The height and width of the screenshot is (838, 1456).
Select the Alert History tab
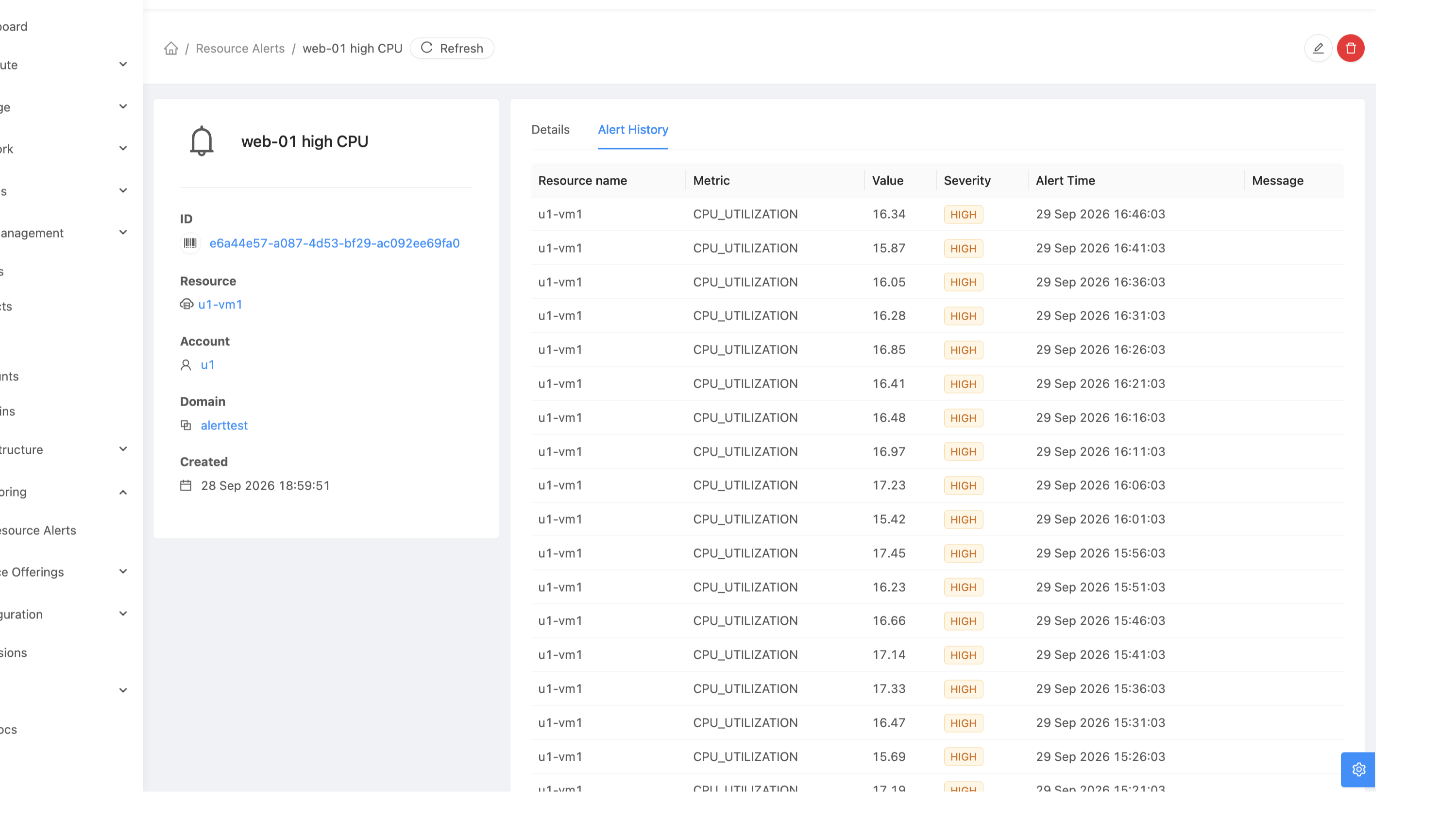[x=633, y=130]
